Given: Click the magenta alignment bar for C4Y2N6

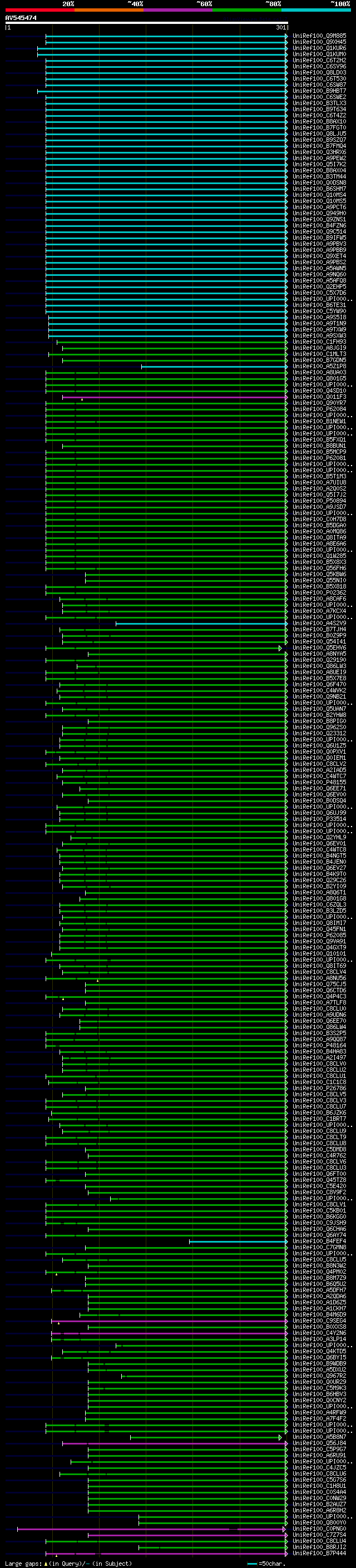Looking at the screenshot, I should 170,1333.
